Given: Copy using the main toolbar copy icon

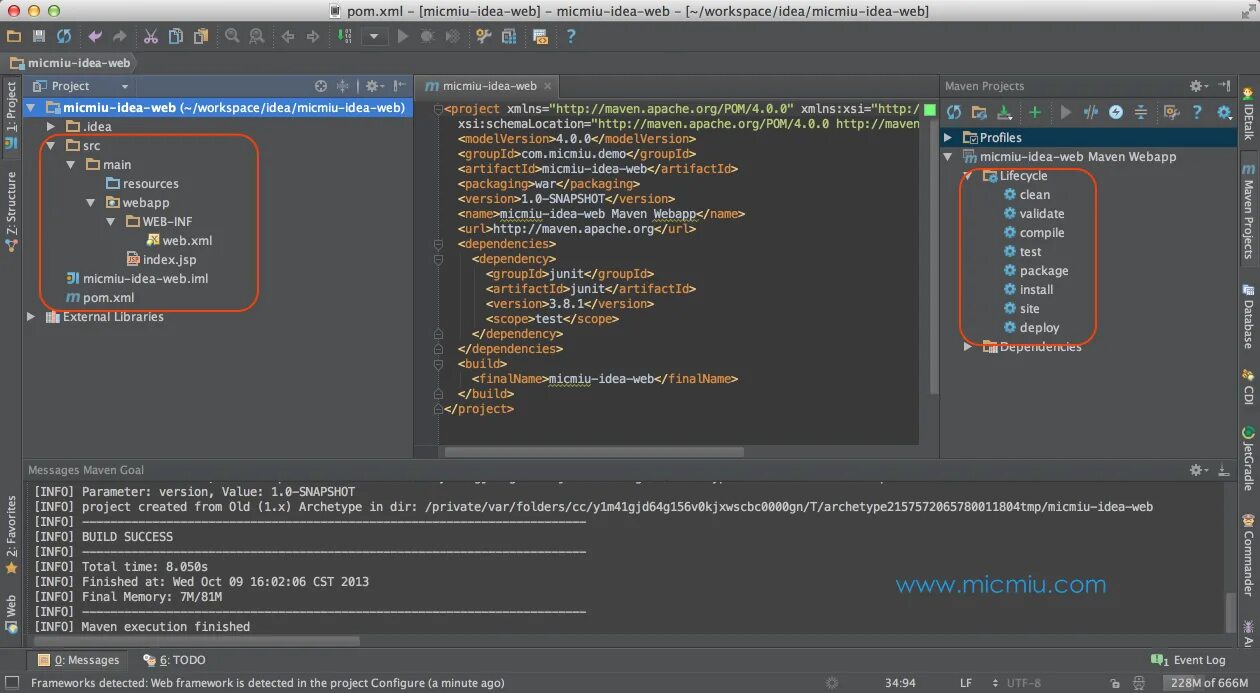Looking at the screenshot, I should click(x=176, y=36).
